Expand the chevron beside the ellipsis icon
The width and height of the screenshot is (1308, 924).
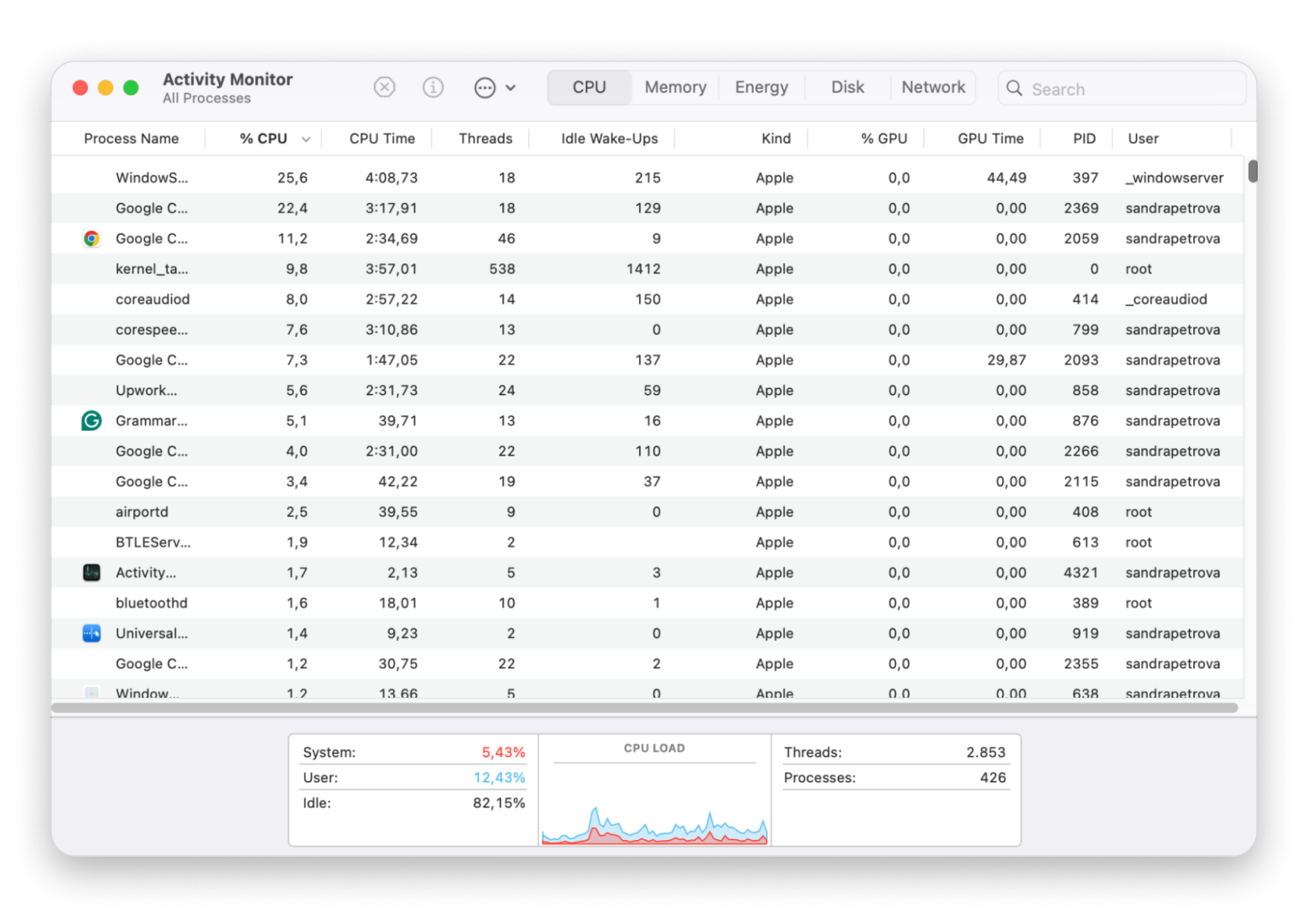511,87
